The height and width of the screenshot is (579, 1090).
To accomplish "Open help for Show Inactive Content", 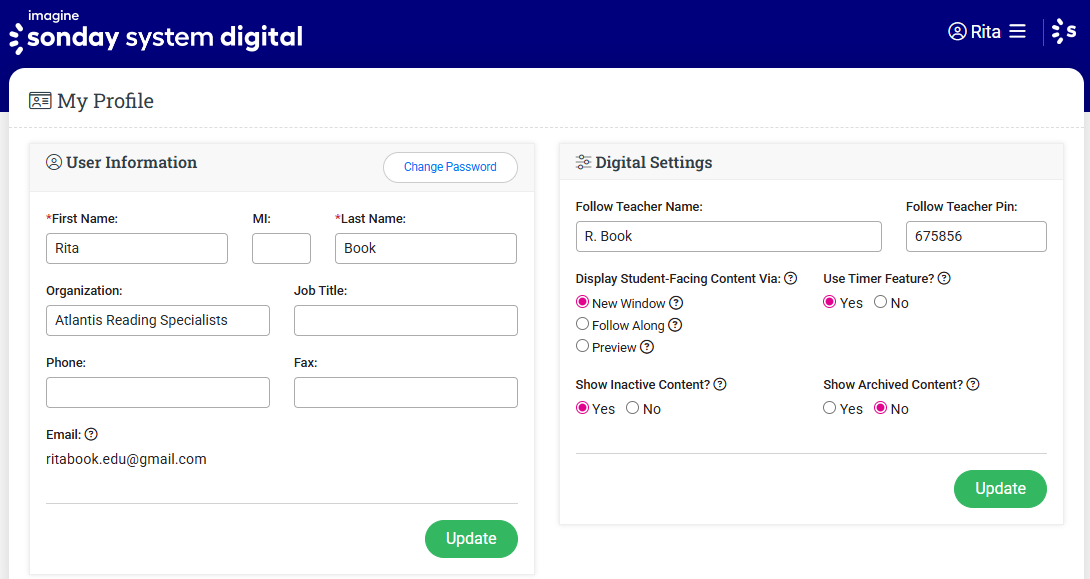I will tap(720, 384).
